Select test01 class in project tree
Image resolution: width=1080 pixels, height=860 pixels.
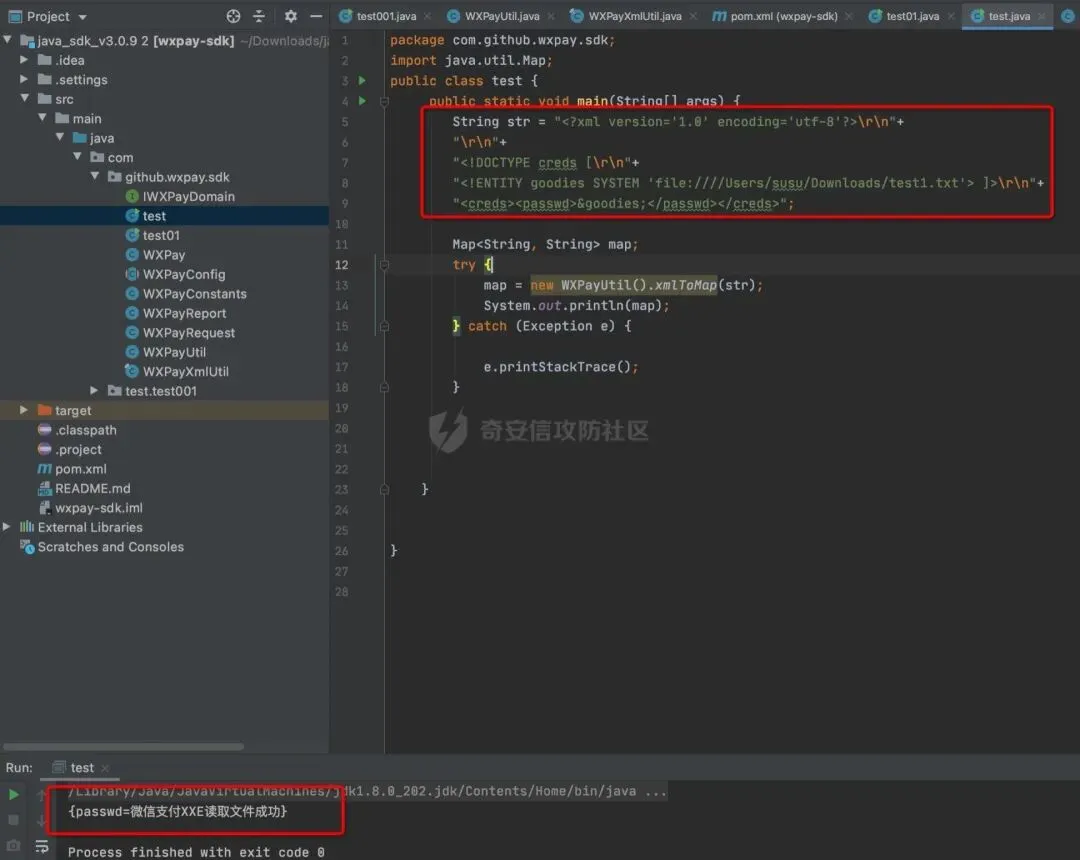(x=161, y=235)
